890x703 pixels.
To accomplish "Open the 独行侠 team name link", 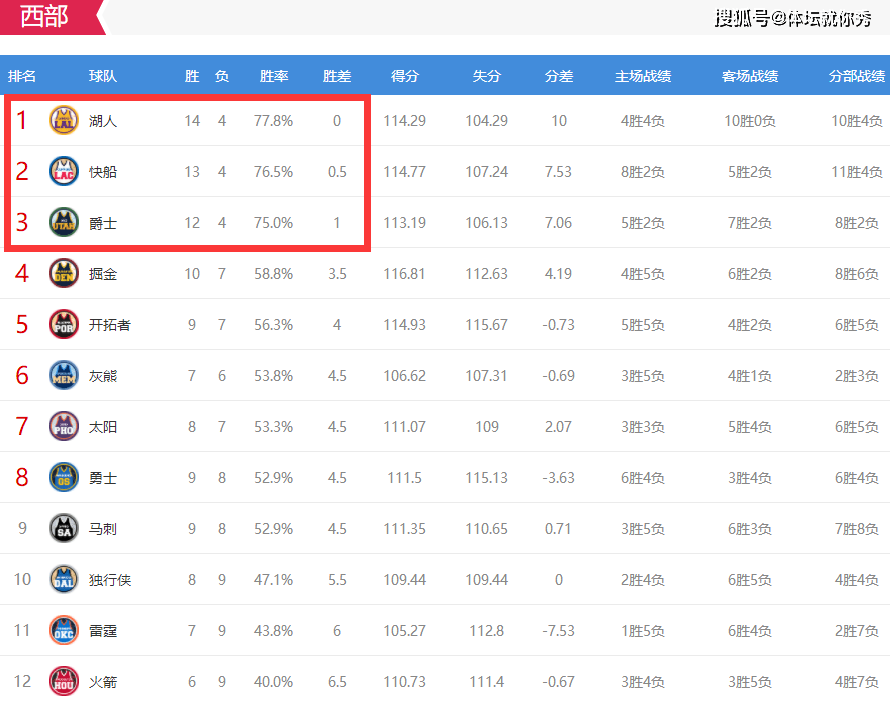I will pos(110,580).
